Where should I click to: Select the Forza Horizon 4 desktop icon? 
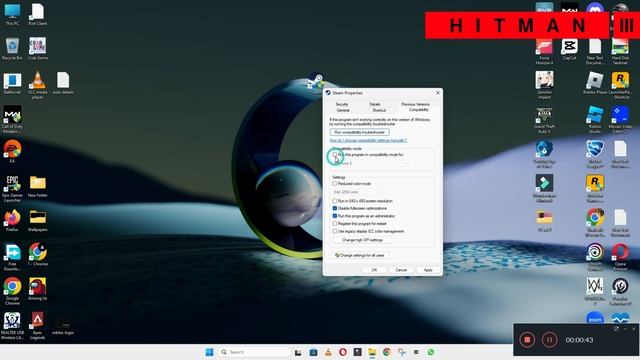pos(544,51)
